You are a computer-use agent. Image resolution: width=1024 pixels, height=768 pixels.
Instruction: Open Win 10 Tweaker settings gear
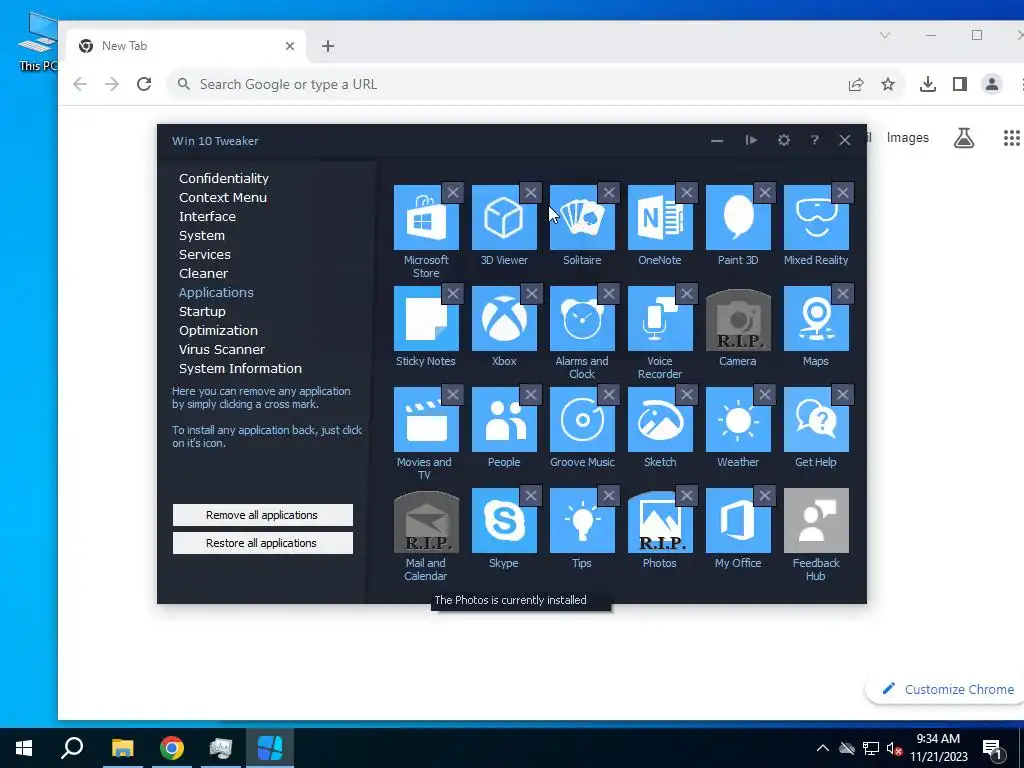(x=784, y=140)
